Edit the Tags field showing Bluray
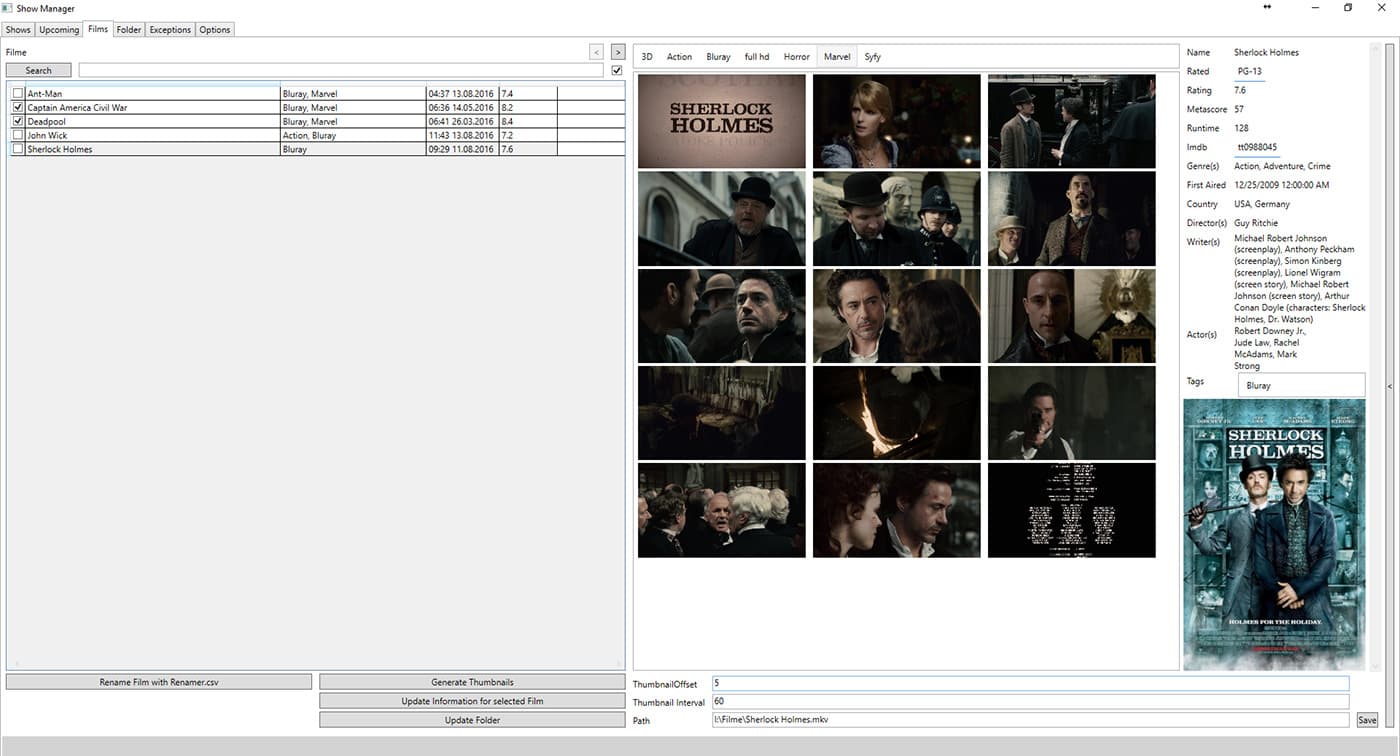This screenshot has height=756, width=1400. coord(1300,385)
